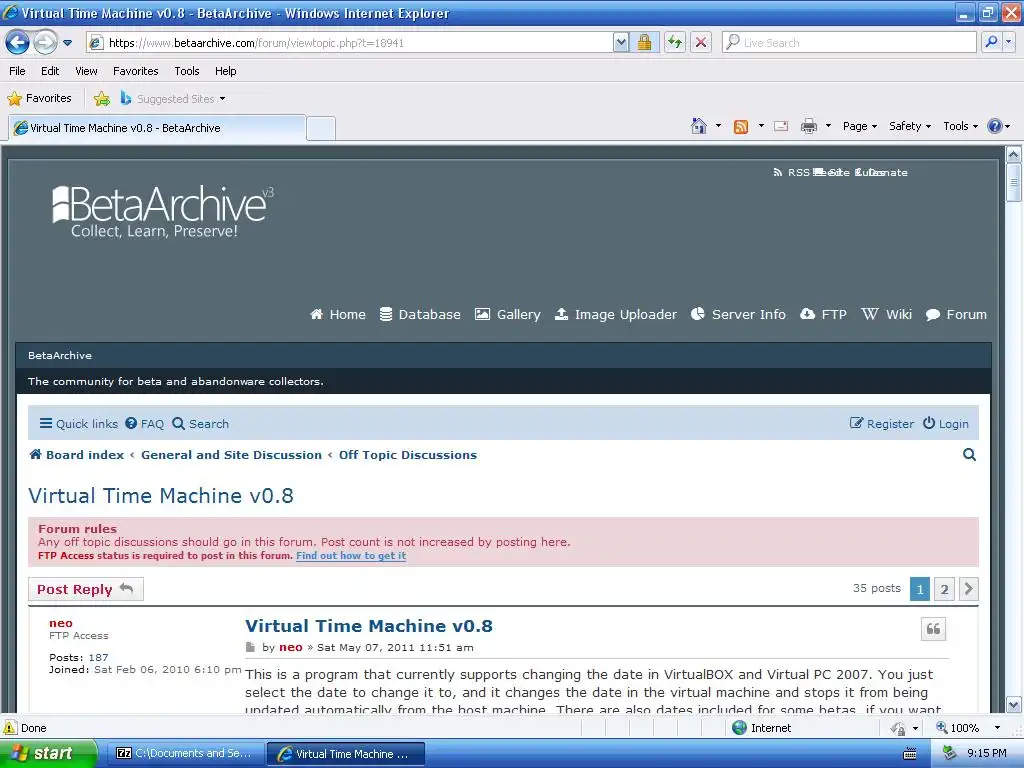Image resolution: width=1024 pixels, height=768 pixels.
Task: Click the next page arrow button
Action: coord(968,589)
